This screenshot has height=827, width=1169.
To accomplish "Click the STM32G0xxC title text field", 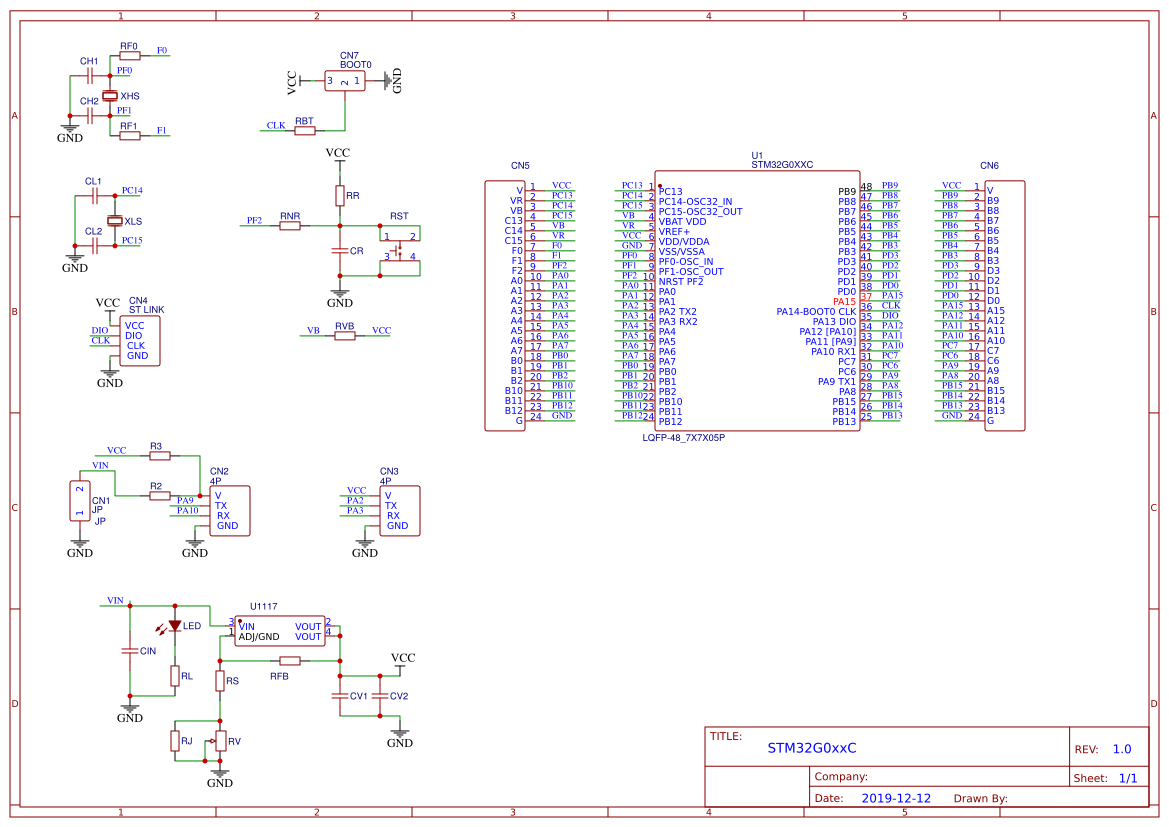I will click(x=812, y=748).
